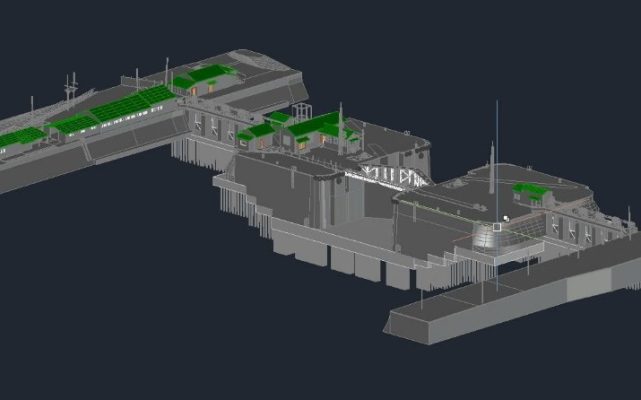Select the twin masts at the far left
The height and width of the screenshot is (400, 641).
[70, 86]
